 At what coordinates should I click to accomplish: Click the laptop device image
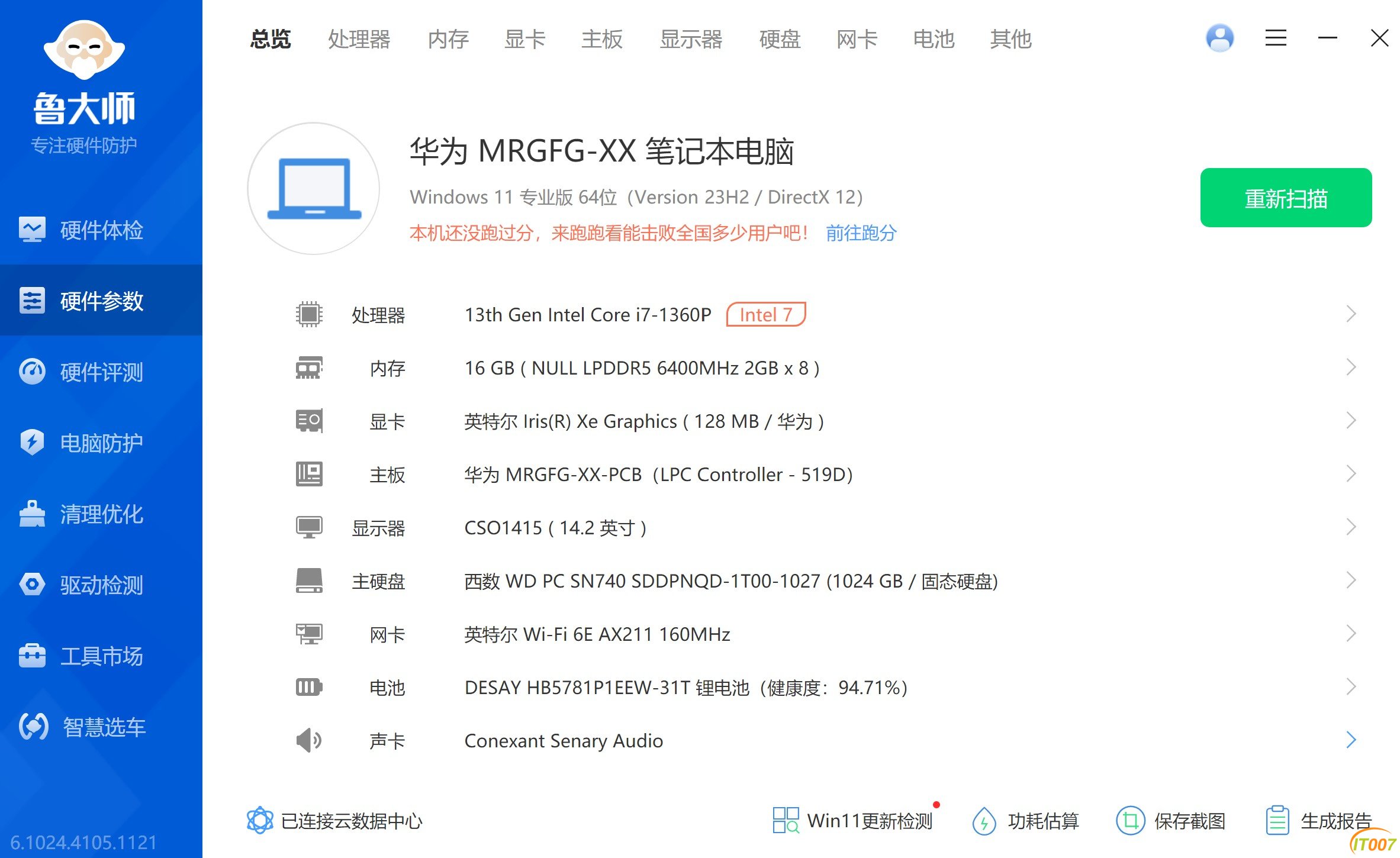314,189
